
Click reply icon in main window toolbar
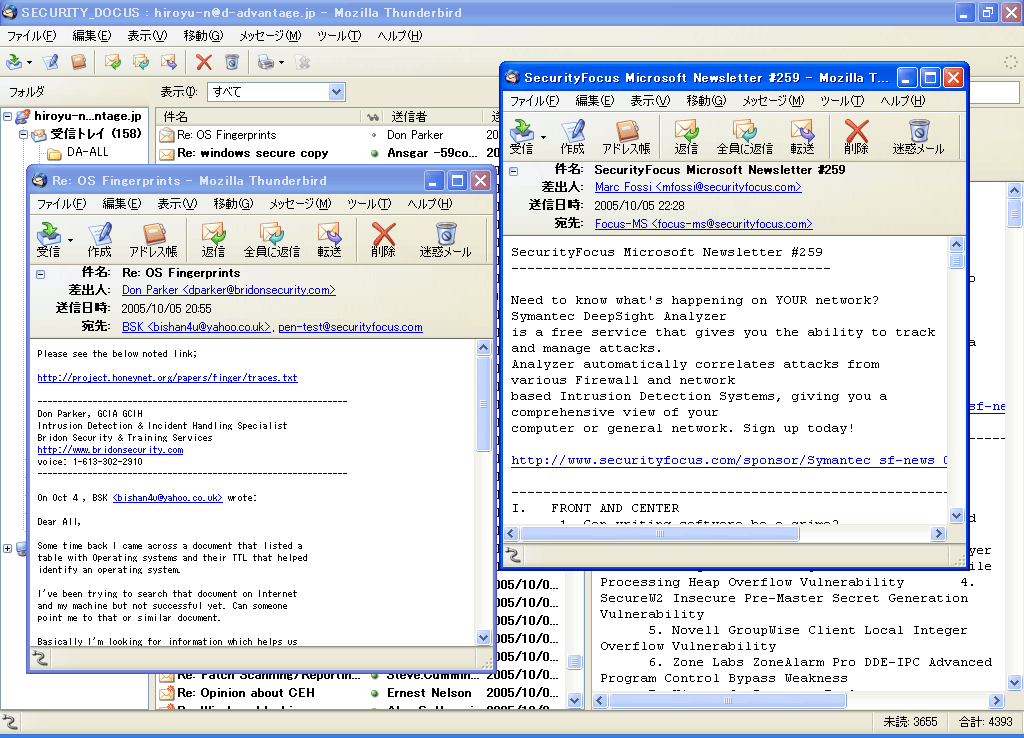(113, 62)
